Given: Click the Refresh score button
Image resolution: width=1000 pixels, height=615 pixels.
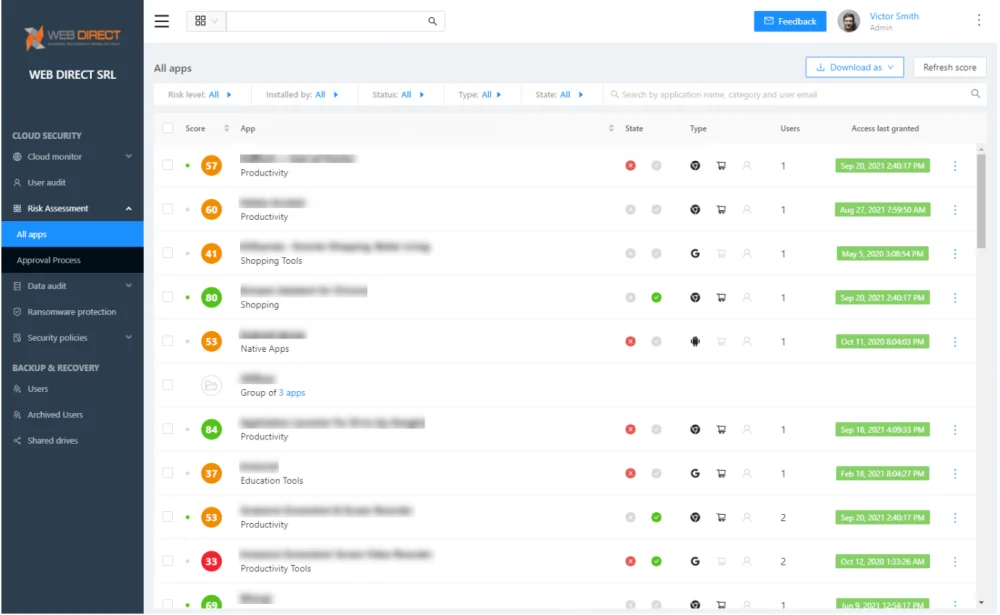Looking at the screenshot, I should click(949, 67).
